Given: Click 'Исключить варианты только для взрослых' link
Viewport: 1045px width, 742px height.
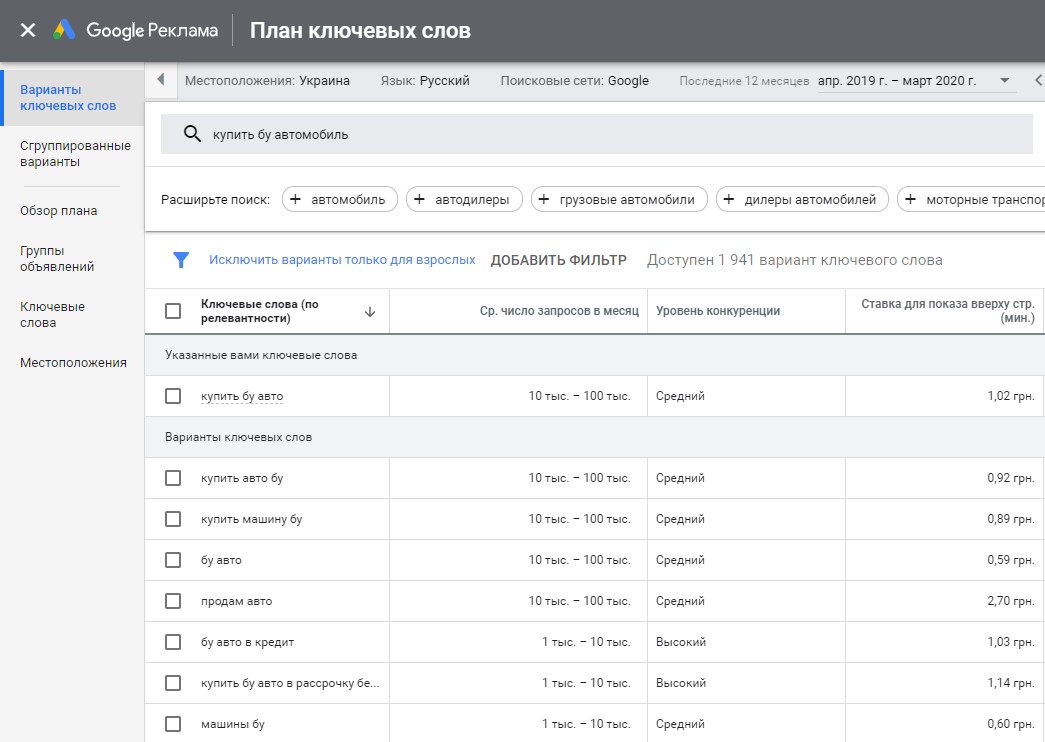Looking at the screenshot, I should [342, 260].
